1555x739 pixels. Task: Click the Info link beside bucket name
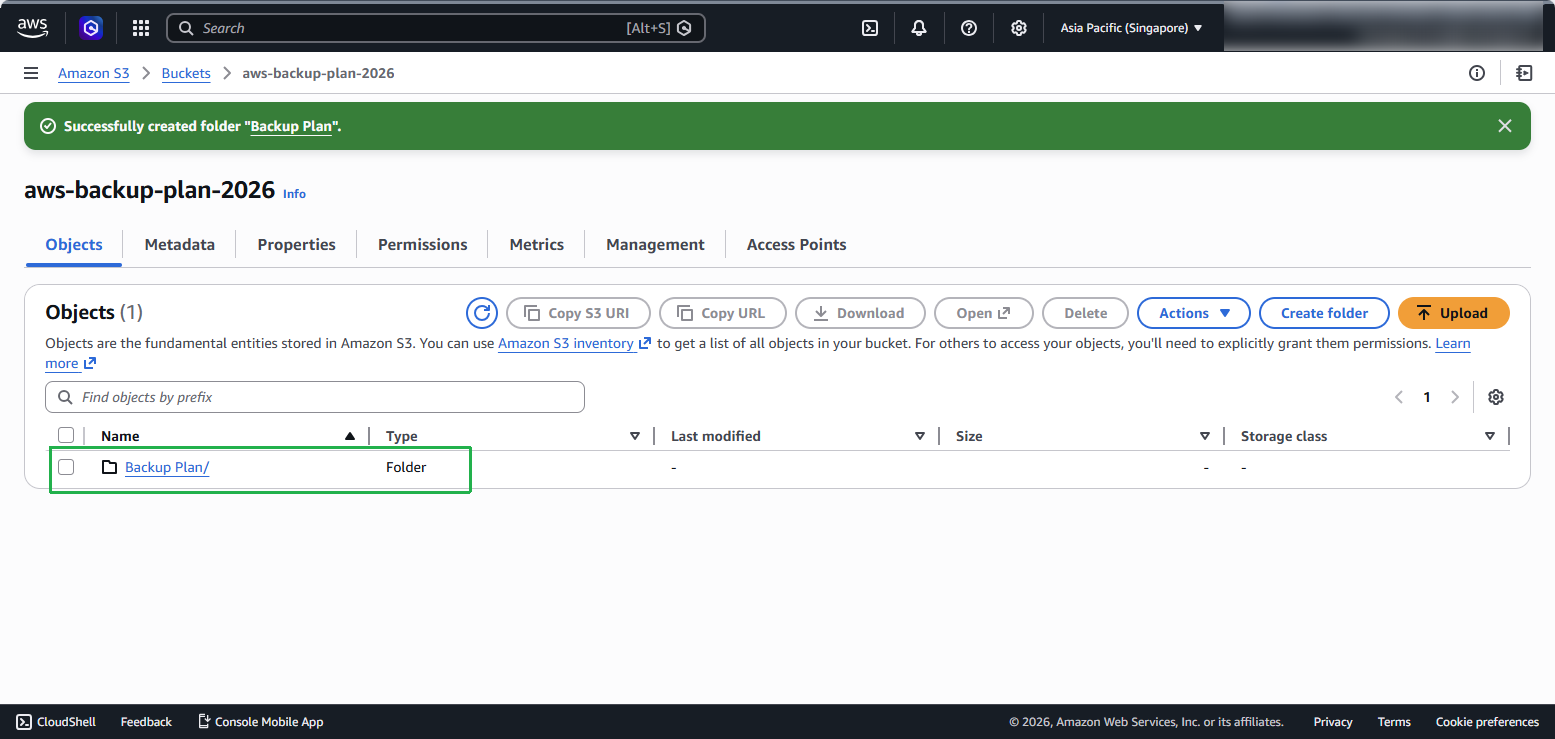[x=294, y=194]
